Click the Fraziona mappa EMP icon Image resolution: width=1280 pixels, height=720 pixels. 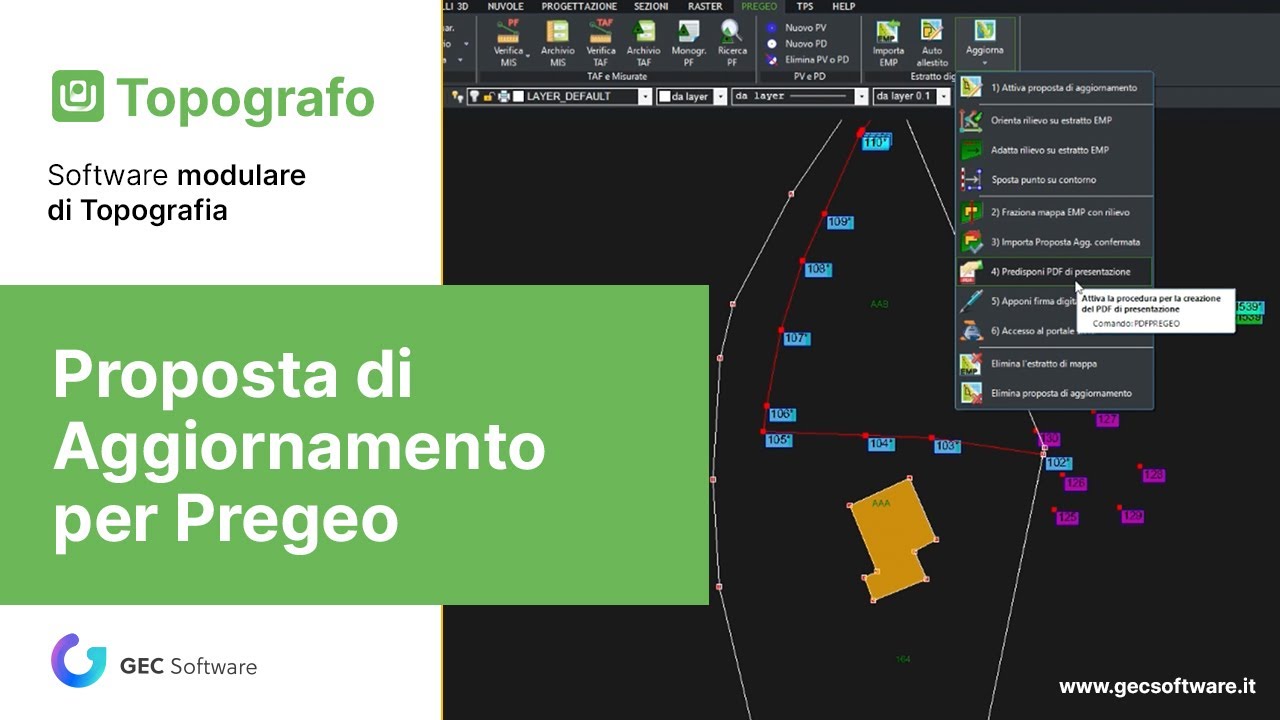click(971, 212)
